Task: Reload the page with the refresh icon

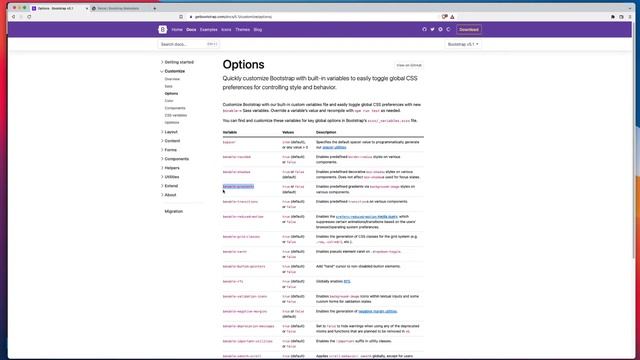Action: pyautogui.click(x=29, y=17)
